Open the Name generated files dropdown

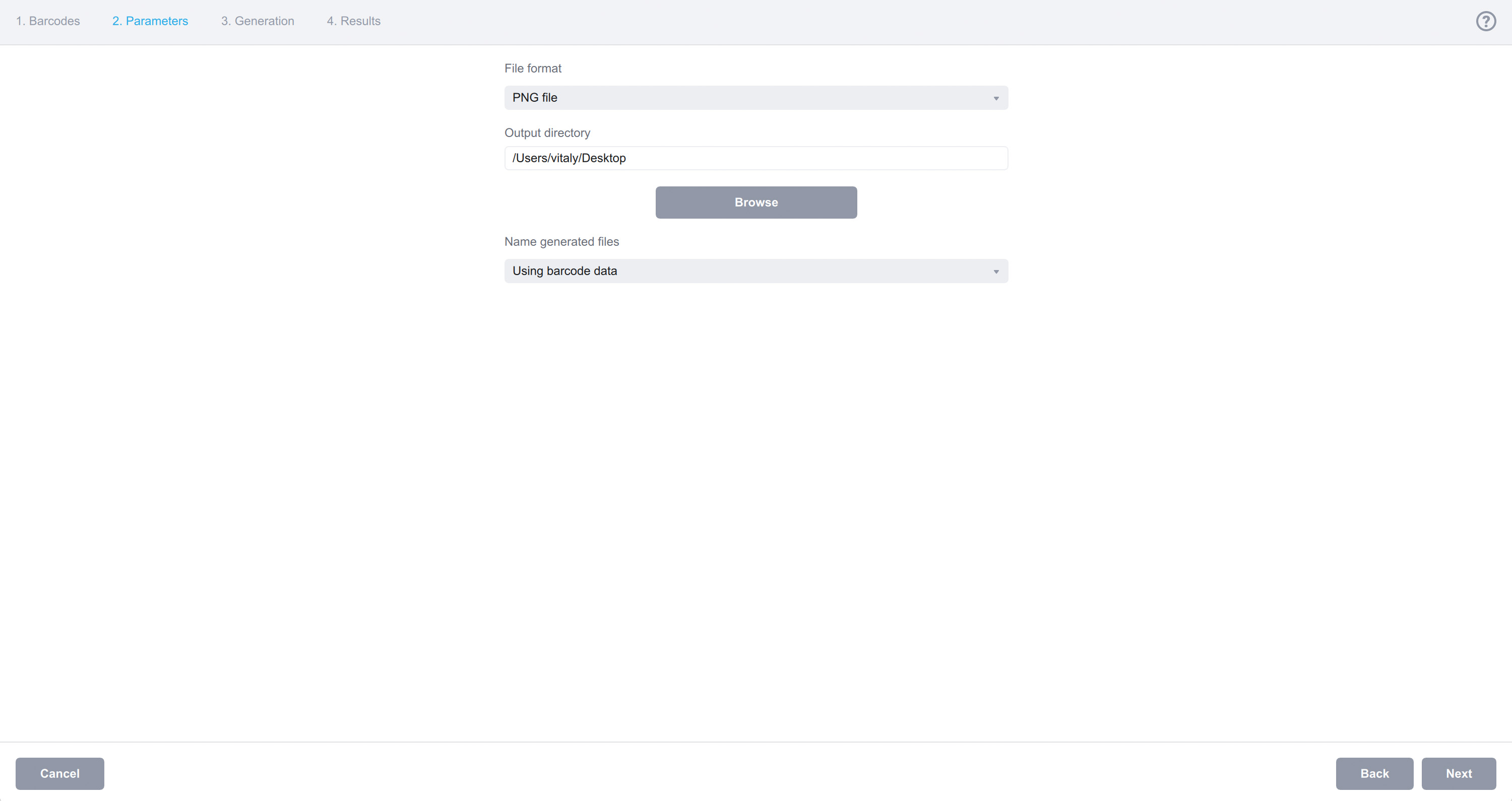[755, 271]
